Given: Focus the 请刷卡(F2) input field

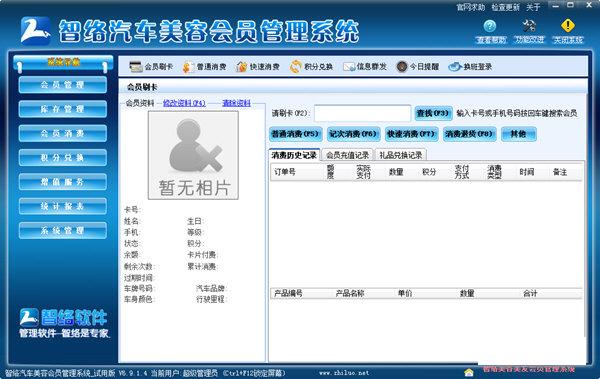Looking at the screenshot, I should (x=362, y=113).
